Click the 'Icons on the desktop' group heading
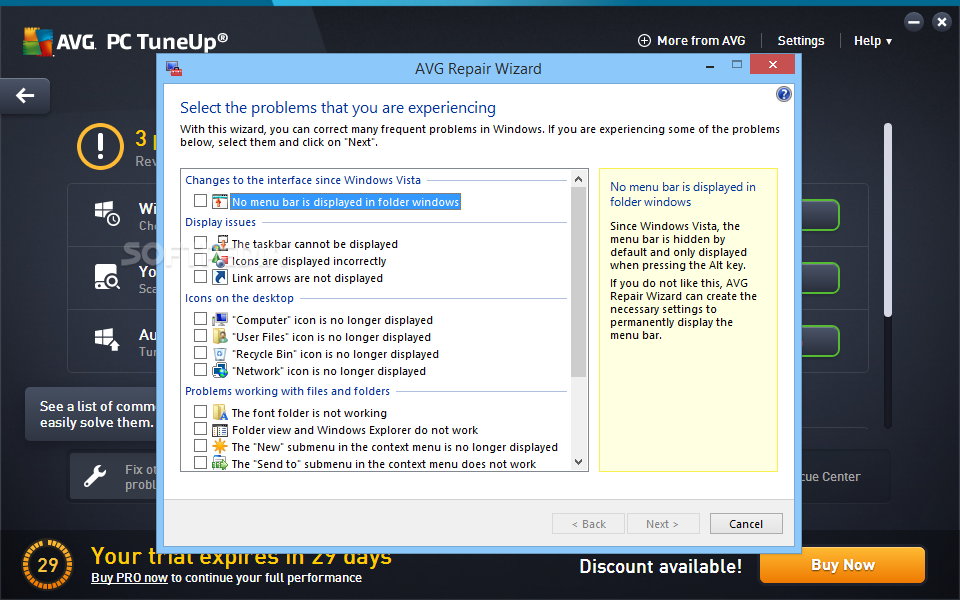The image size is (960, 600). click(239, 298)
